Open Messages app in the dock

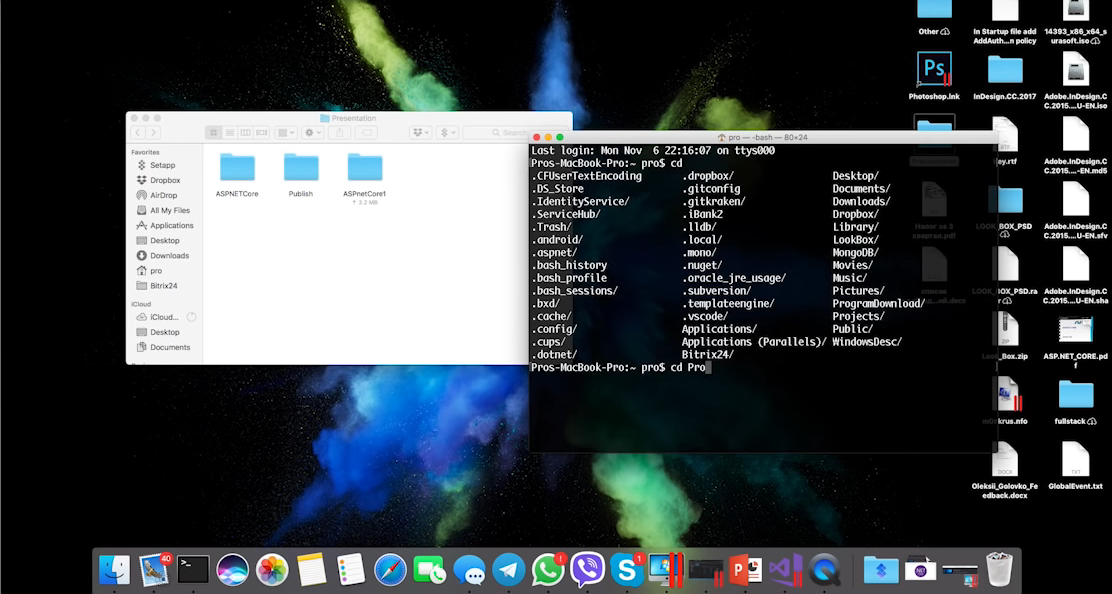tap(469, 569)
